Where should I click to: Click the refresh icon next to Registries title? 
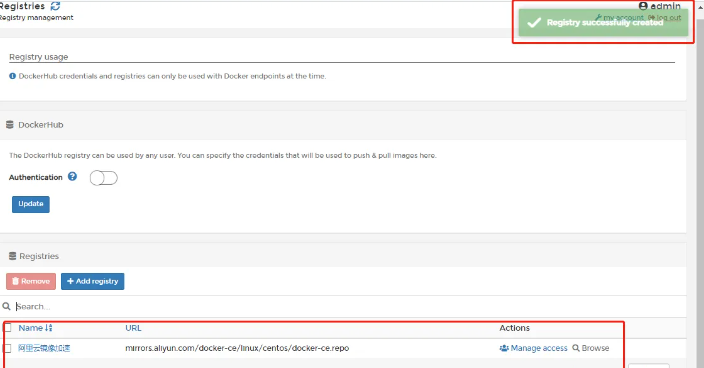point(55,6)
